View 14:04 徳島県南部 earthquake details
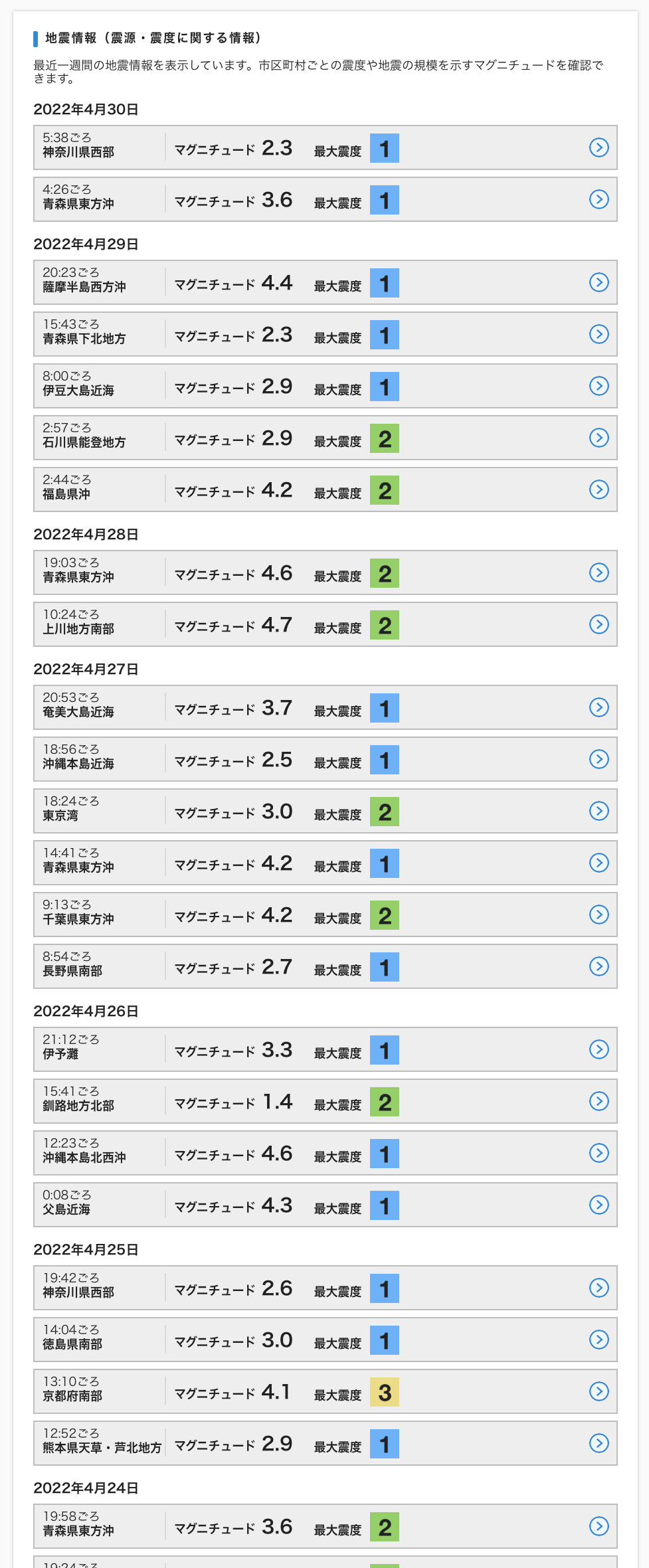 (x=325, y=1340)
